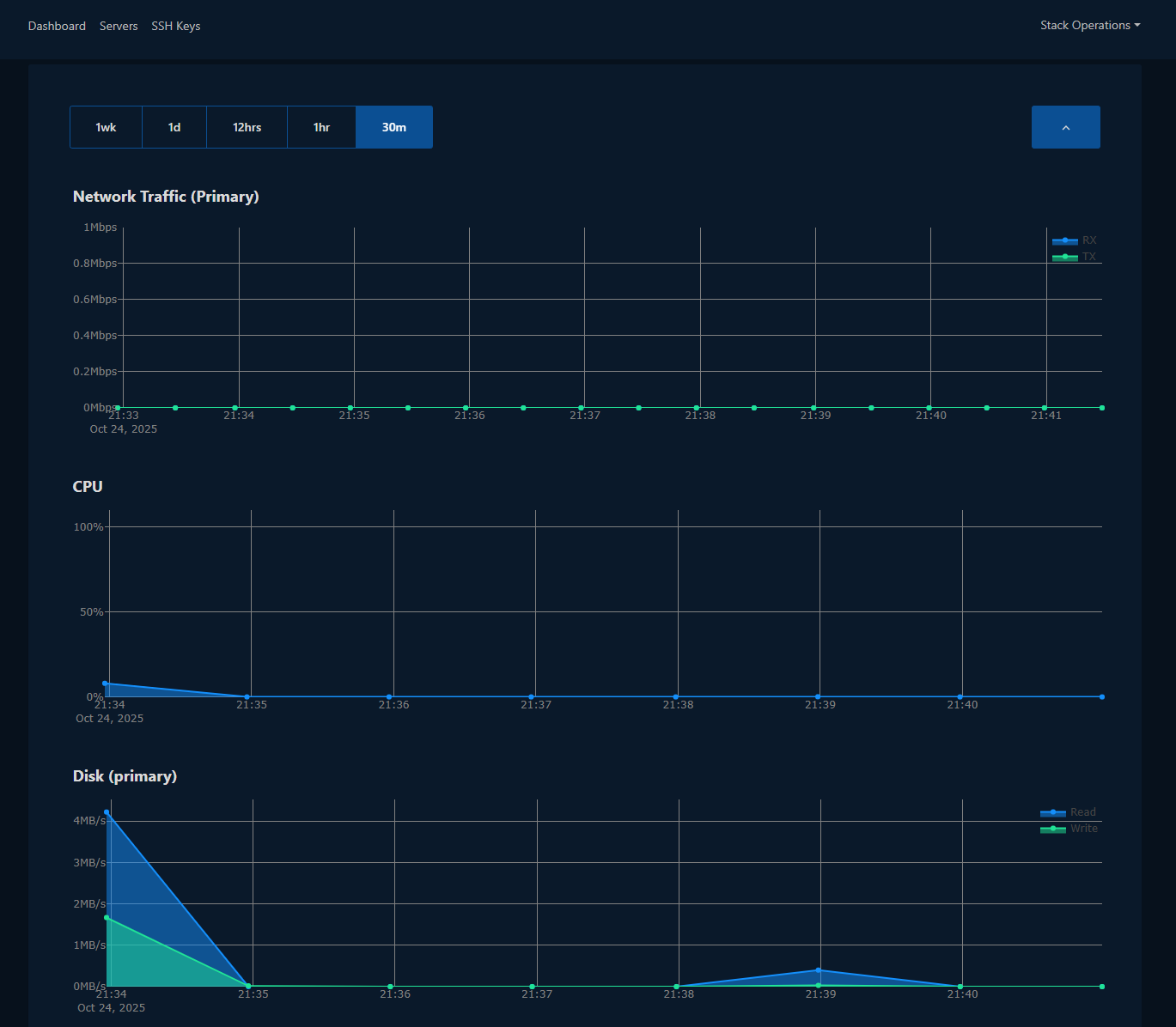This screenshot has height=1027, width=1176.
Task: Click disk write point near 1.7MB/s
Action: point(107,918)
